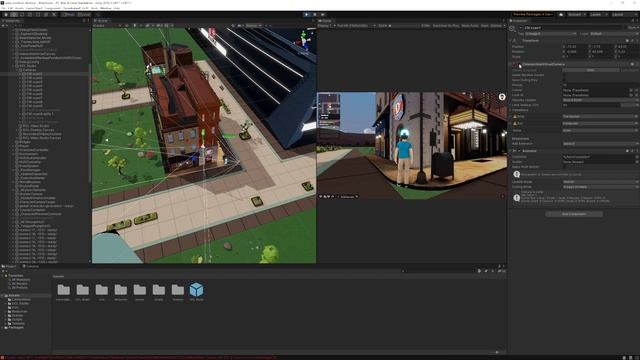Adjust the Lens Vertical FOV slider
Viewport: 640px width, 360px height.
tap(591, 105)
